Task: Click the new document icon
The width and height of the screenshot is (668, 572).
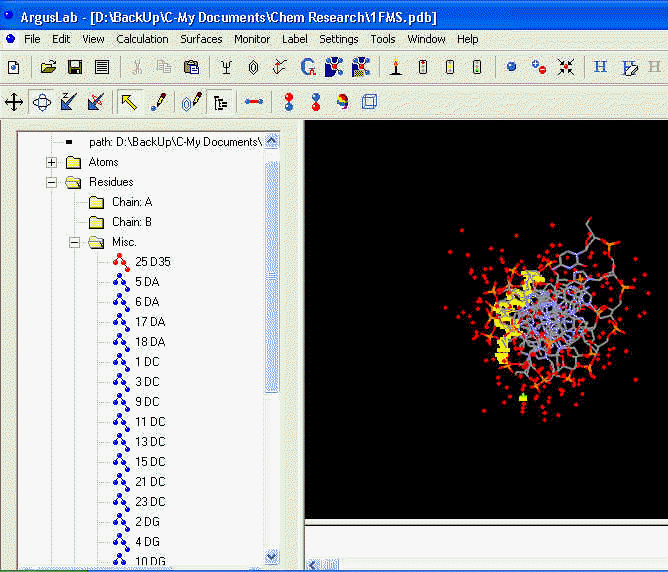Action: [14, 68]
